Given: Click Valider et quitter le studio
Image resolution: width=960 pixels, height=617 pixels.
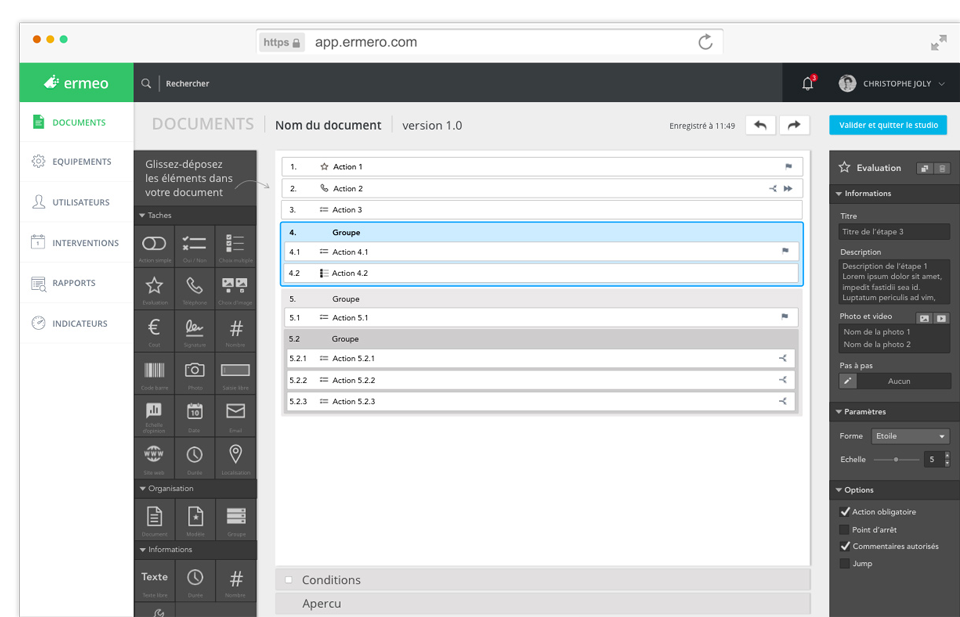Looking at the screenshot, I should click(887, 125).
